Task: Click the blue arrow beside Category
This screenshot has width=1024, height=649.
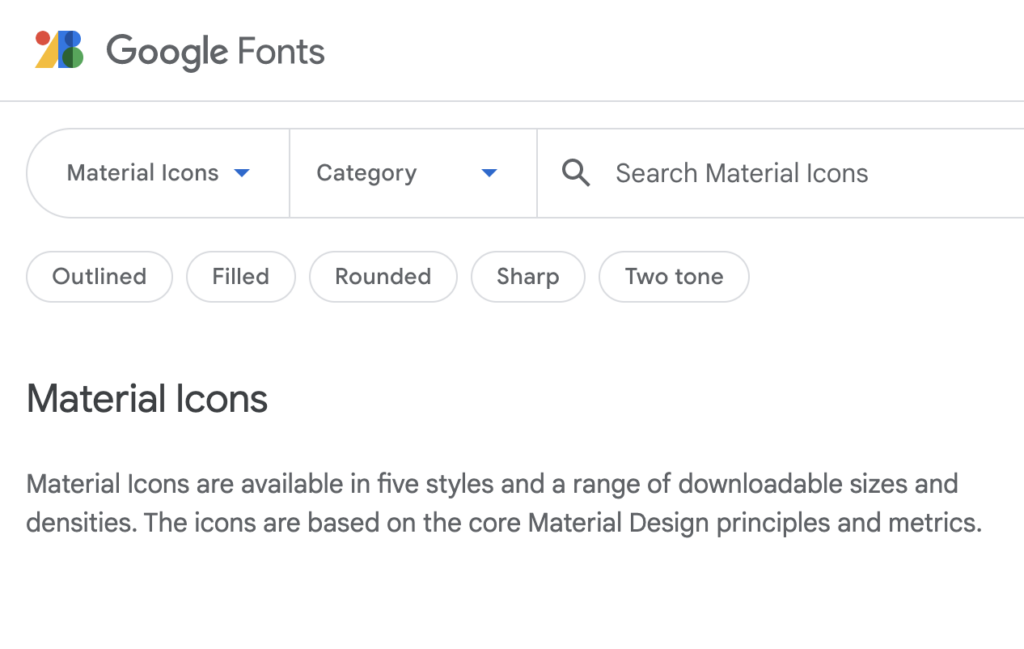Action: (489, 173)
